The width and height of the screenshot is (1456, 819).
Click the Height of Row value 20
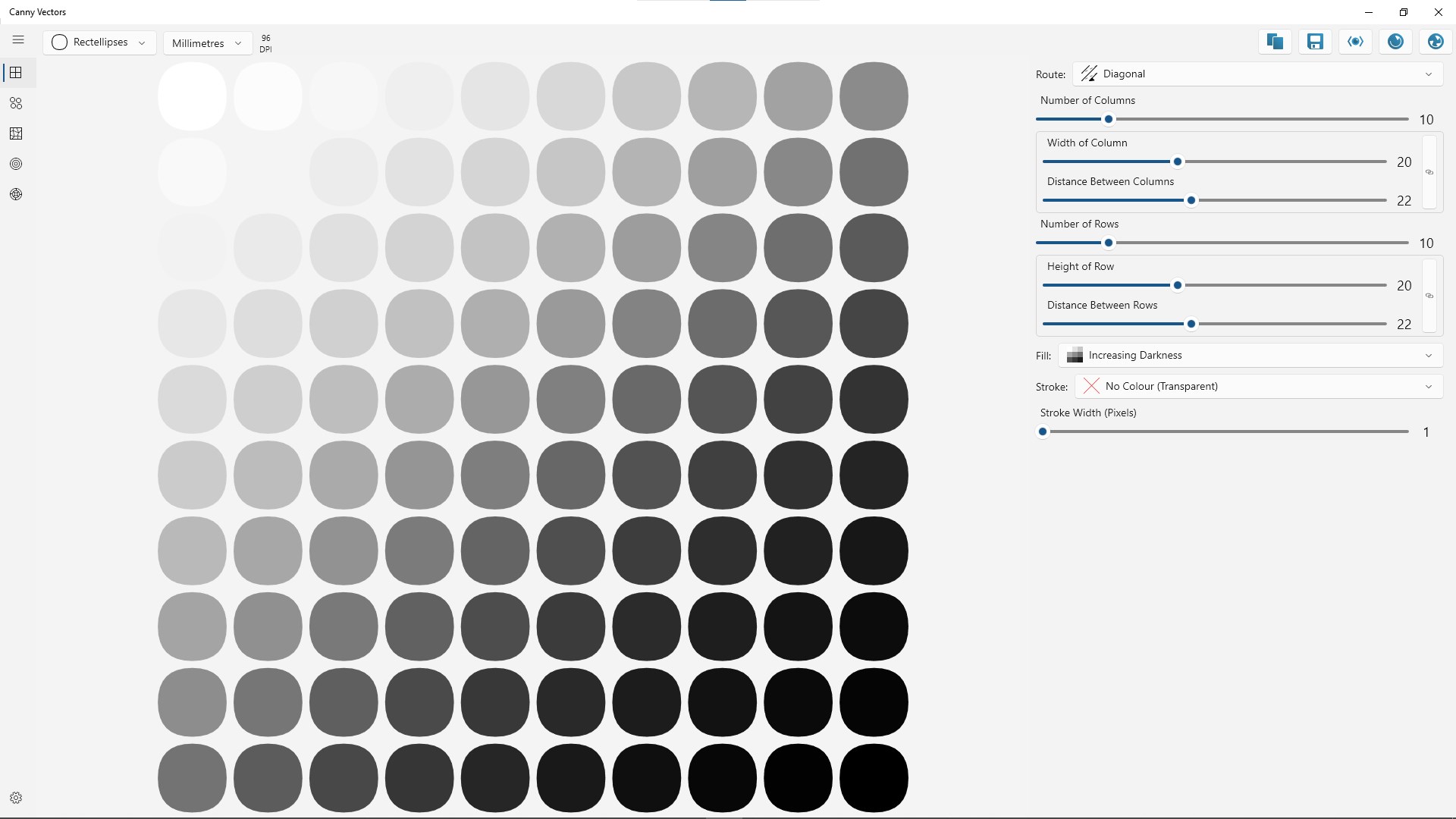[x=1404, y=286]
